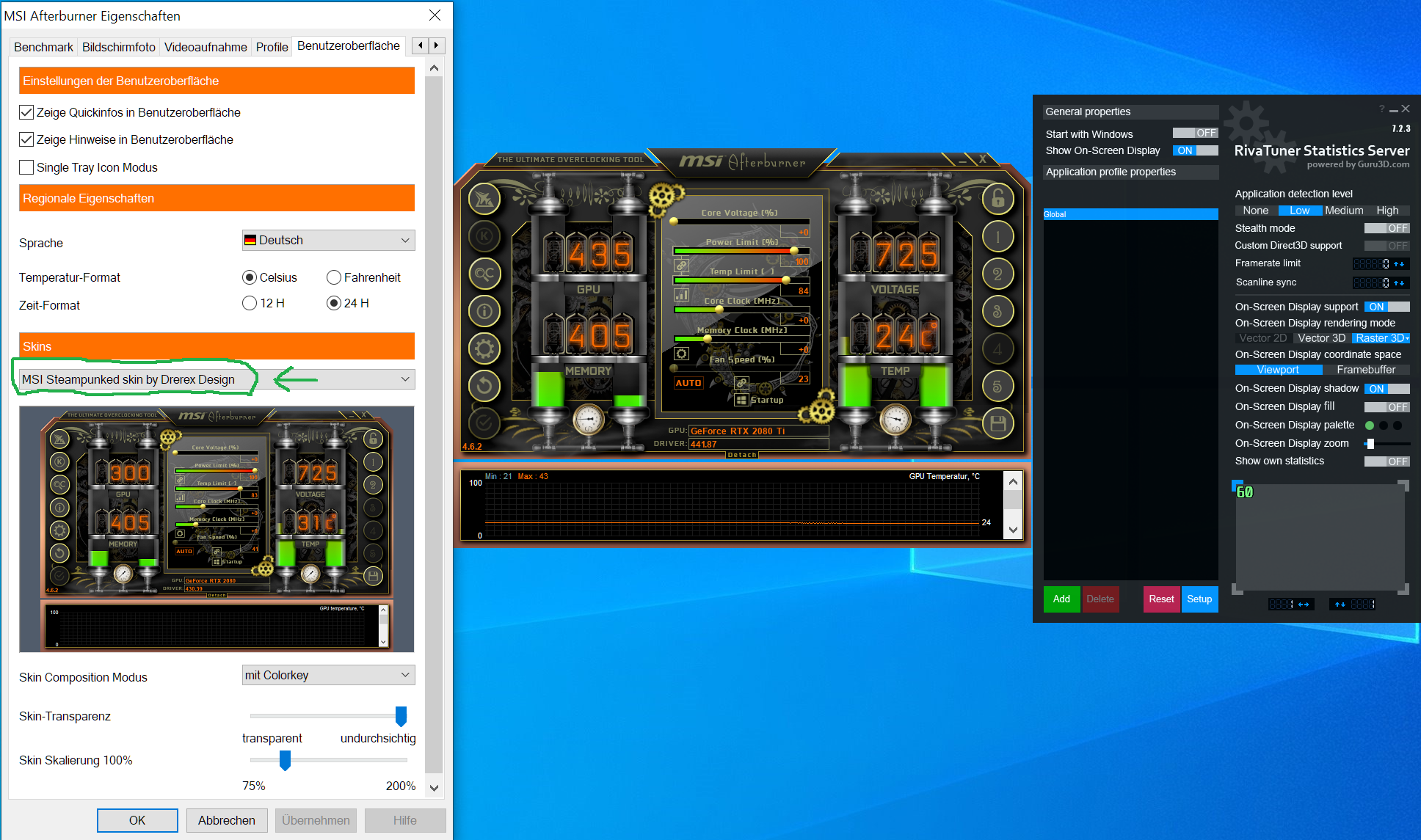Switch to the Videoaufnahme tab
The width and height of the screenshot is (1421, 840).
[x=206, y=47]
